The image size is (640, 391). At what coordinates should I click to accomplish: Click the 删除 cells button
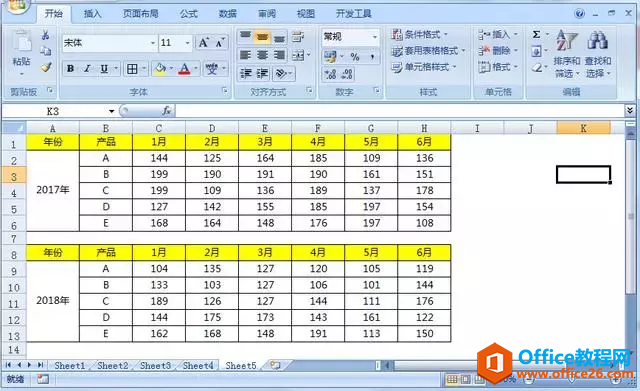tap(498, 51)
